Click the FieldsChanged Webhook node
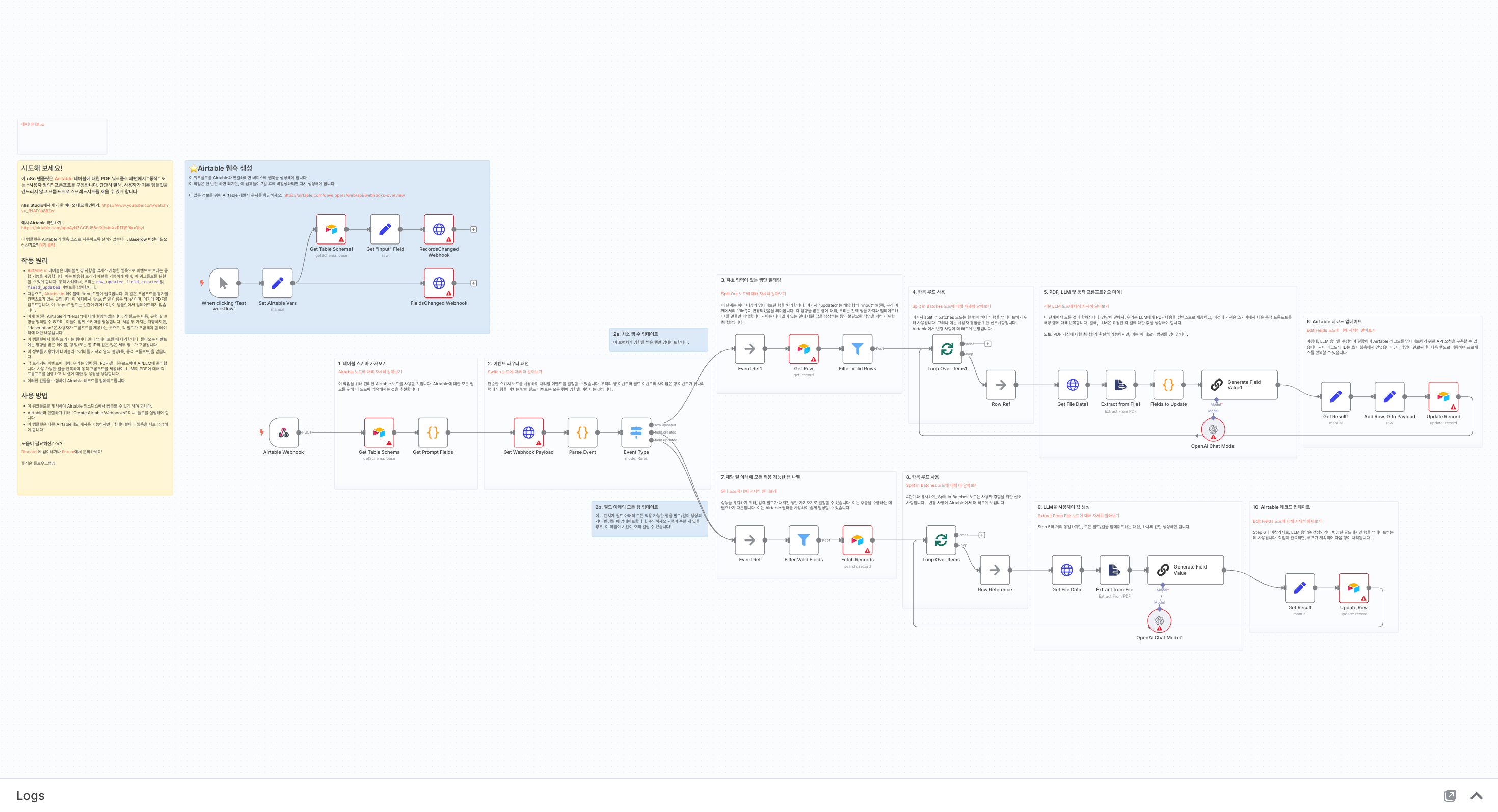The image size is (1498, 812). (x=439, y=283)
